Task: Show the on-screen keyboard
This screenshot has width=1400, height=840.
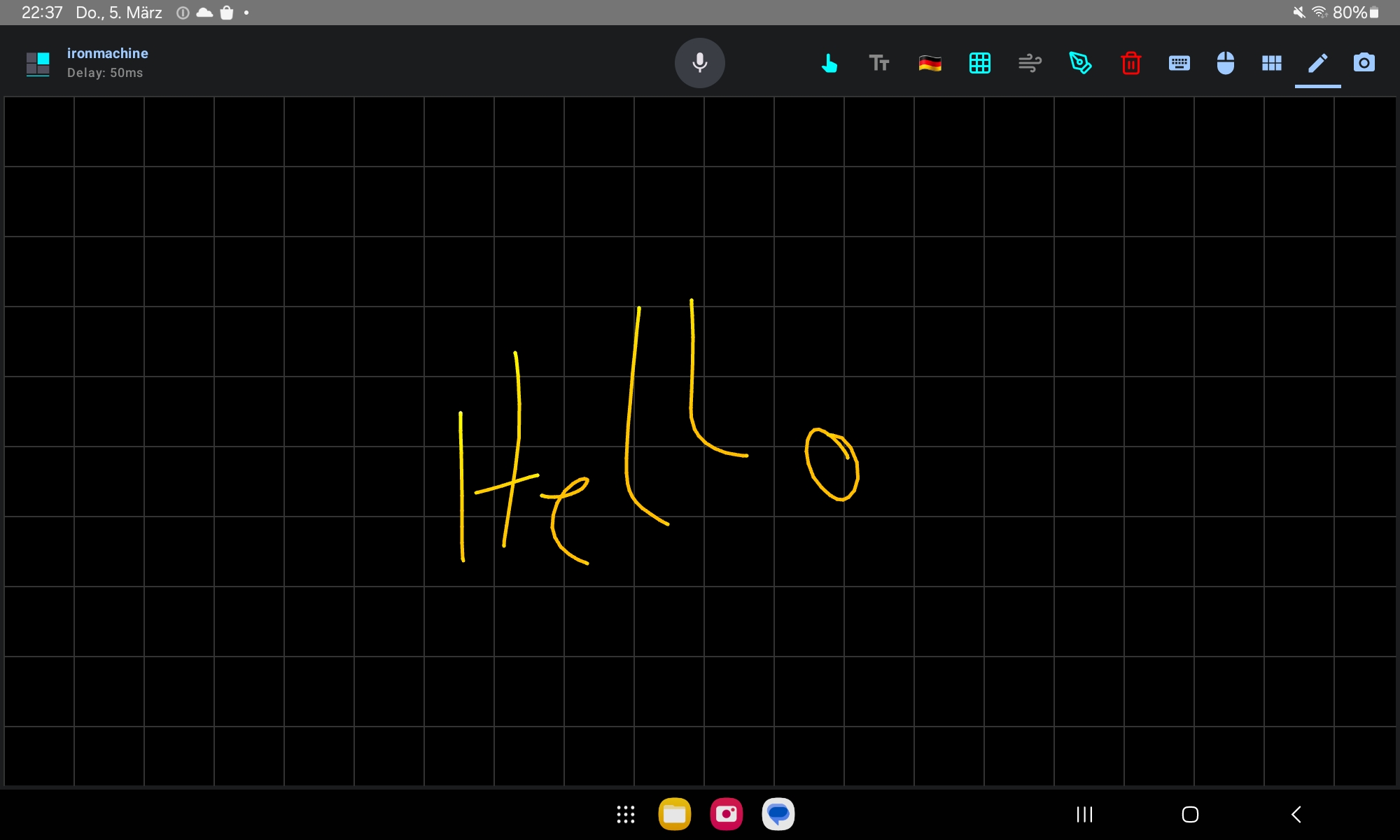Action: pyautogui.click(x=1179, y=63)
